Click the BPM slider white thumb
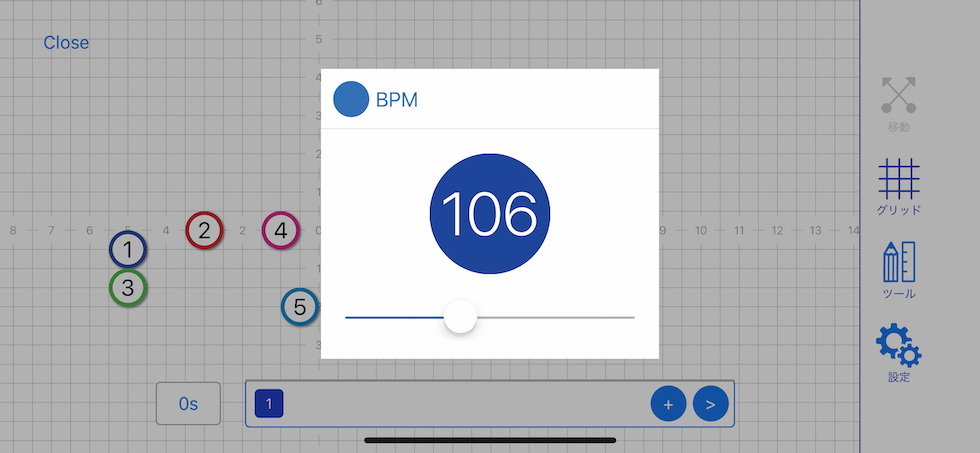 click(x=460, y=317)
